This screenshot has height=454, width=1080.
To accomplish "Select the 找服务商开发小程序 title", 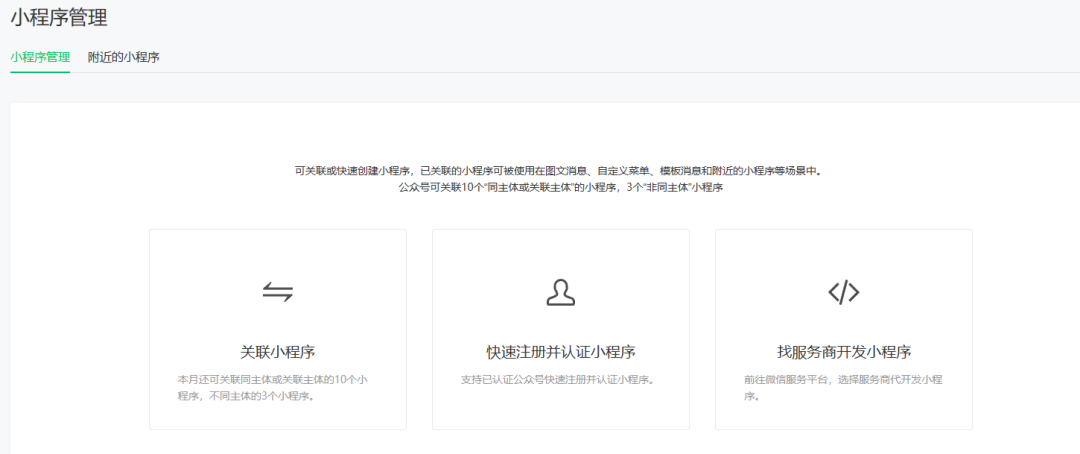I will pyautogui.click(x=843, y=352).
